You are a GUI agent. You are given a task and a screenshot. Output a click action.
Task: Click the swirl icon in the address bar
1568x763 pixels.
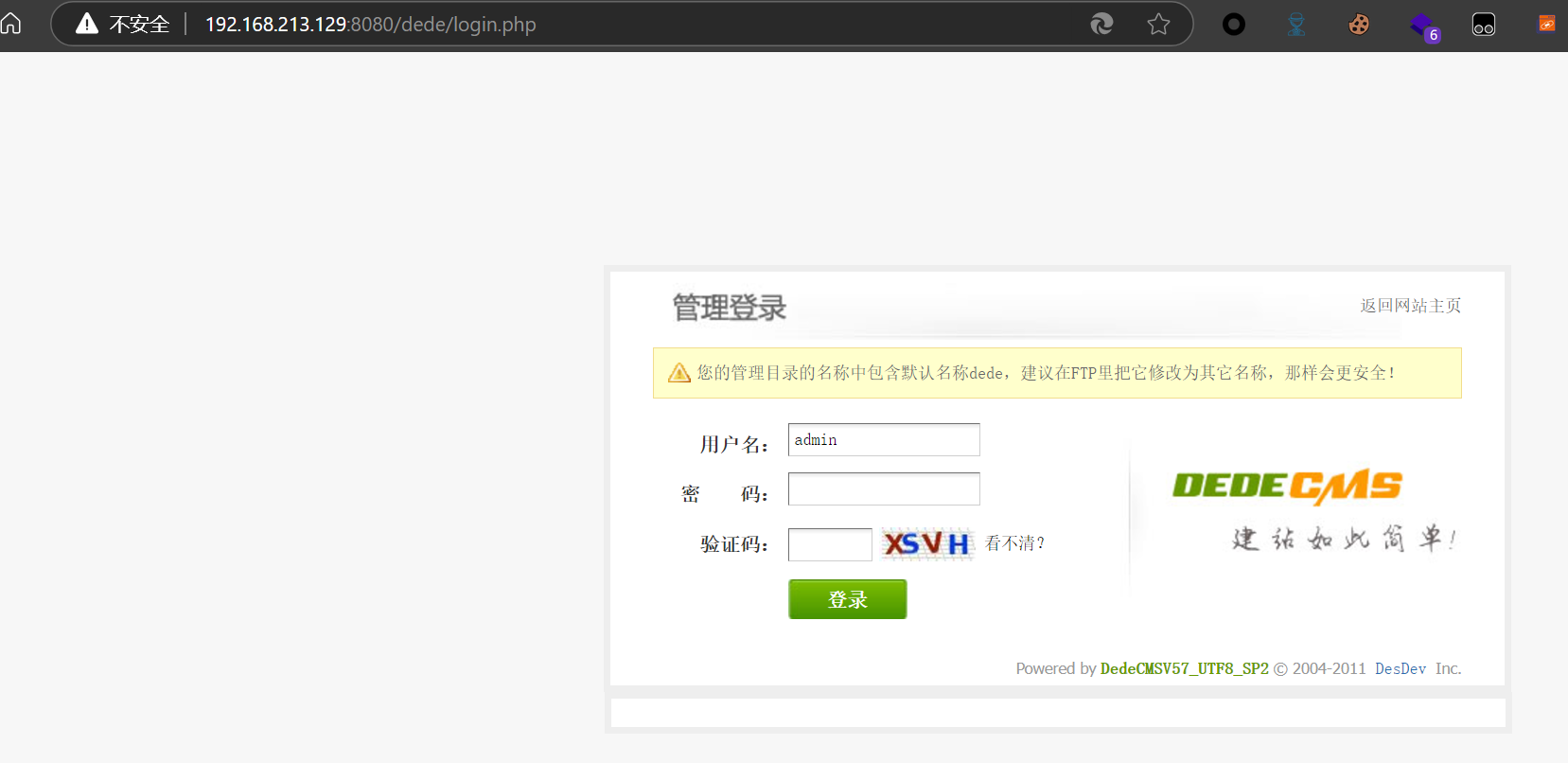[1101, 25]
